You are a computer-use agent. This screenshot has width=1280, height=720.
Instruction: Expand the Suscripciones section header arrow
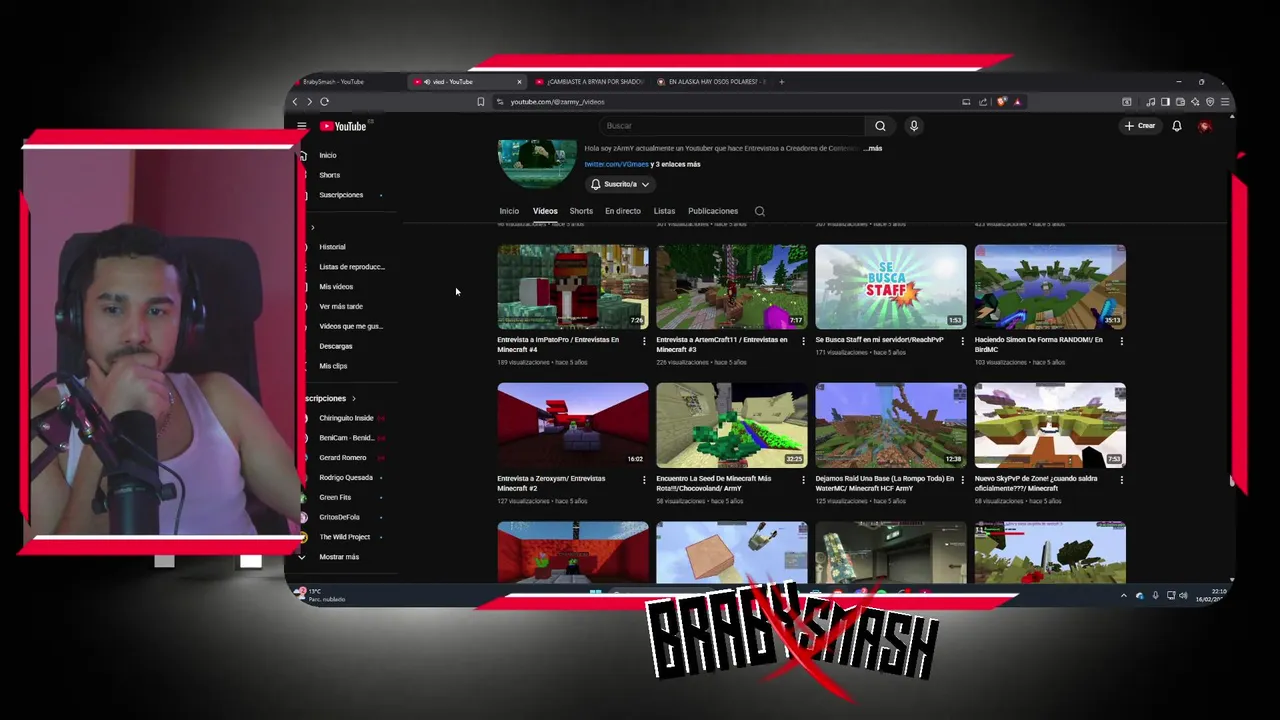[x=353, y=399]
